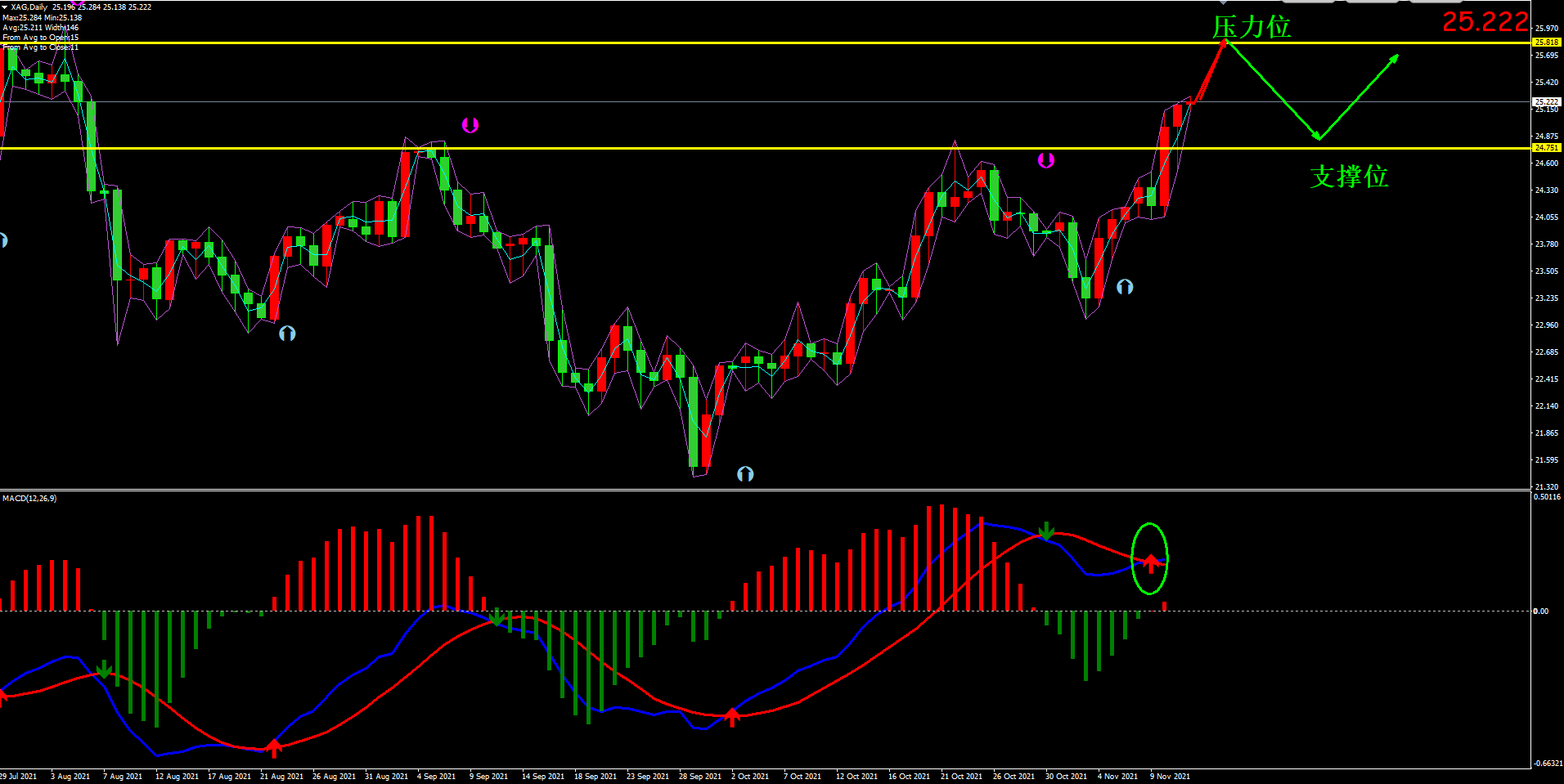
Task: Select the blue up-arrow signal near the early November low
Action: pyautogui.click(x=1125, y=287)
